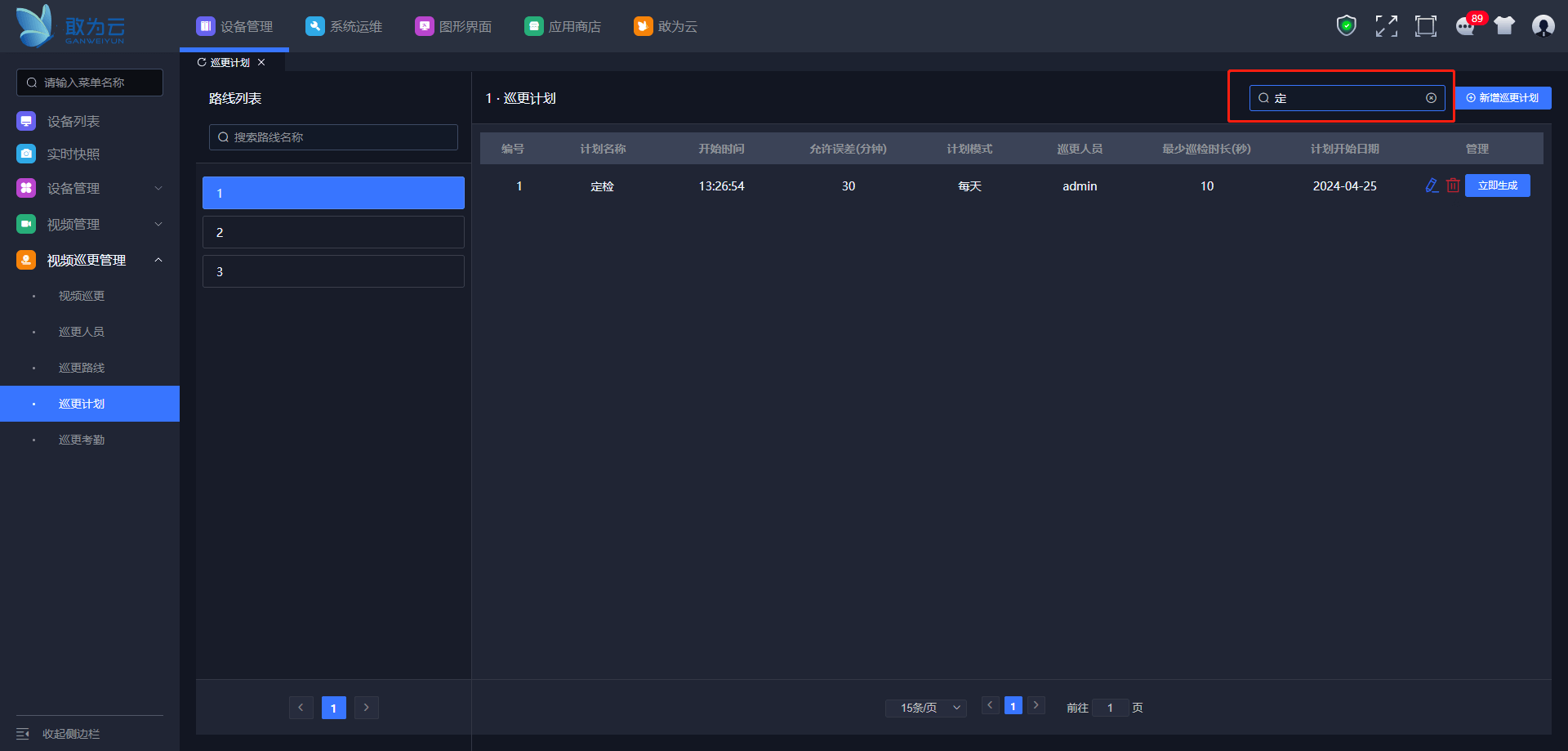Image resolution: width=1568 pixels, height=751 pixels.
Task: Open the user avatar profile
Action: click(x=1543, y=26)
